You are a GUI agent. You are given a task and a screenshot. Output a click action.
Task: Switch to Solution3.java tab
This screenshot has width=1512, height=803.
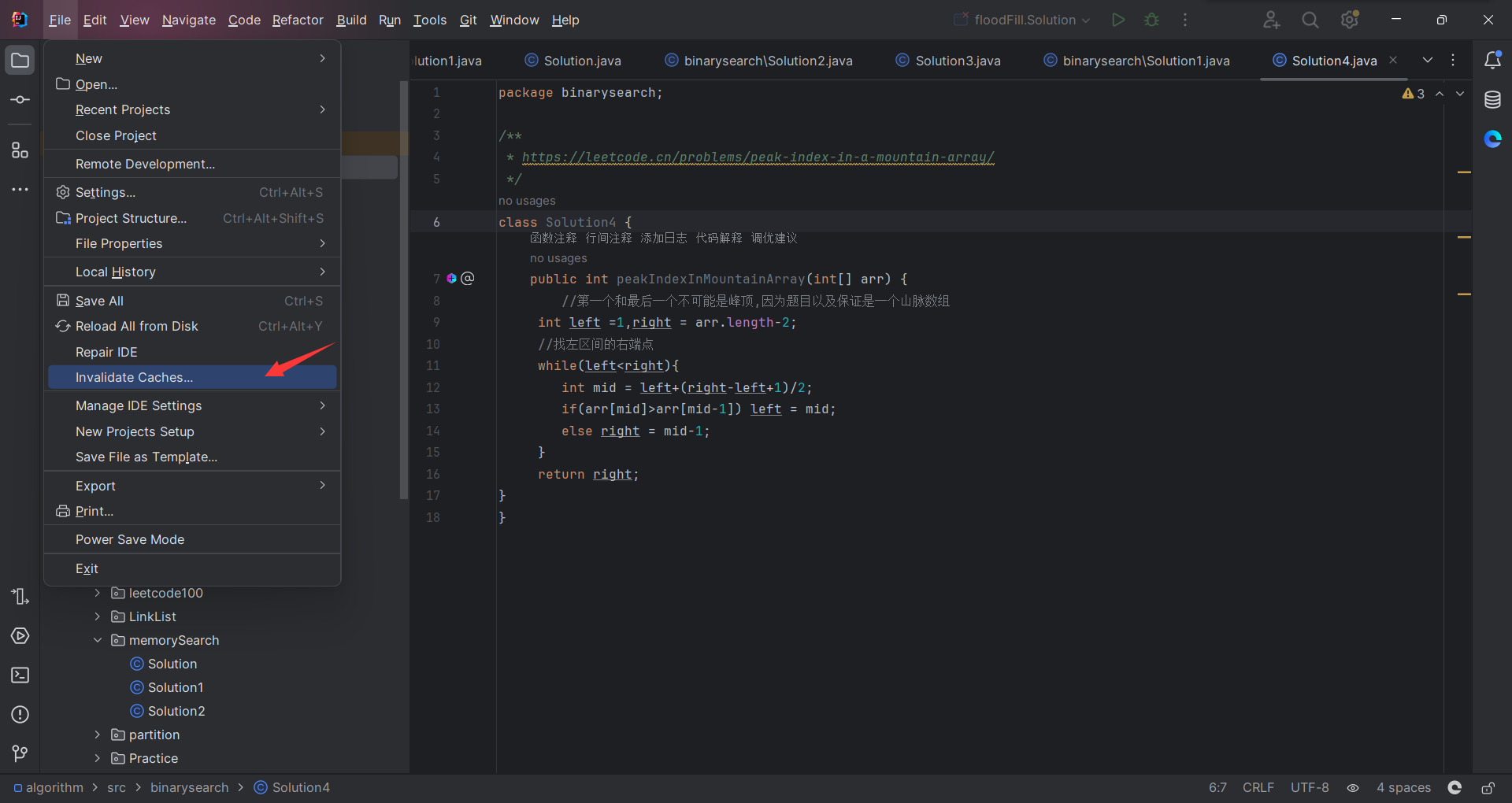[948, 61]
